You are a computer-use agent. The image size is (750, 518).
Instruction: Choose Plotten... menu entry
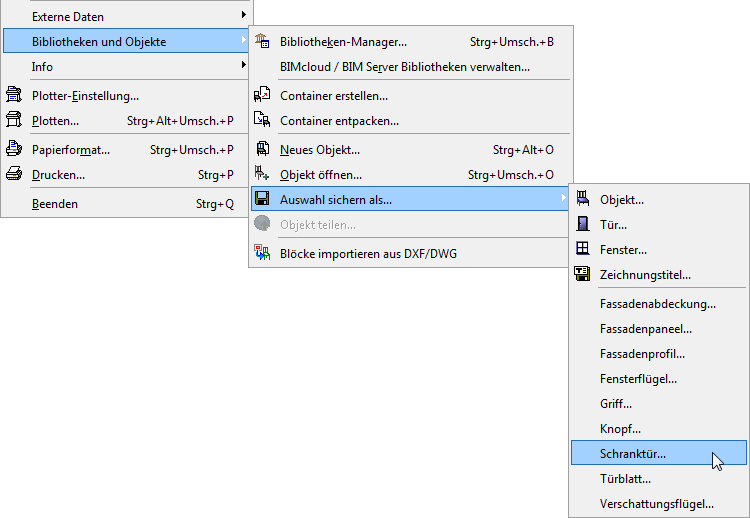tap(126, 121)
